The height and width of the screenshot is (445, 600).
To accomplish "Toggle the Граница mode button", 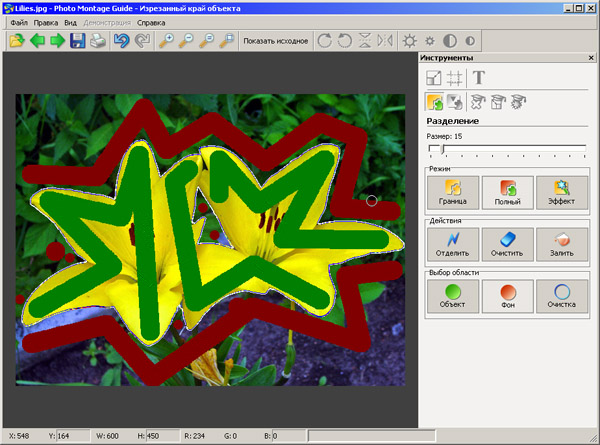I will [x=453, y=192].
